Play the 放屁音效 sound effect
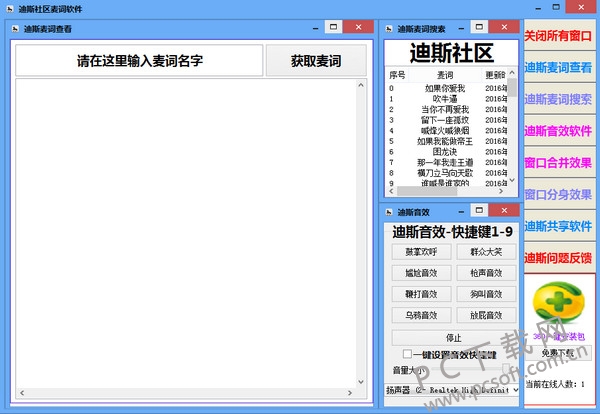This screenshot has width=600, height=414. point(486,315)
